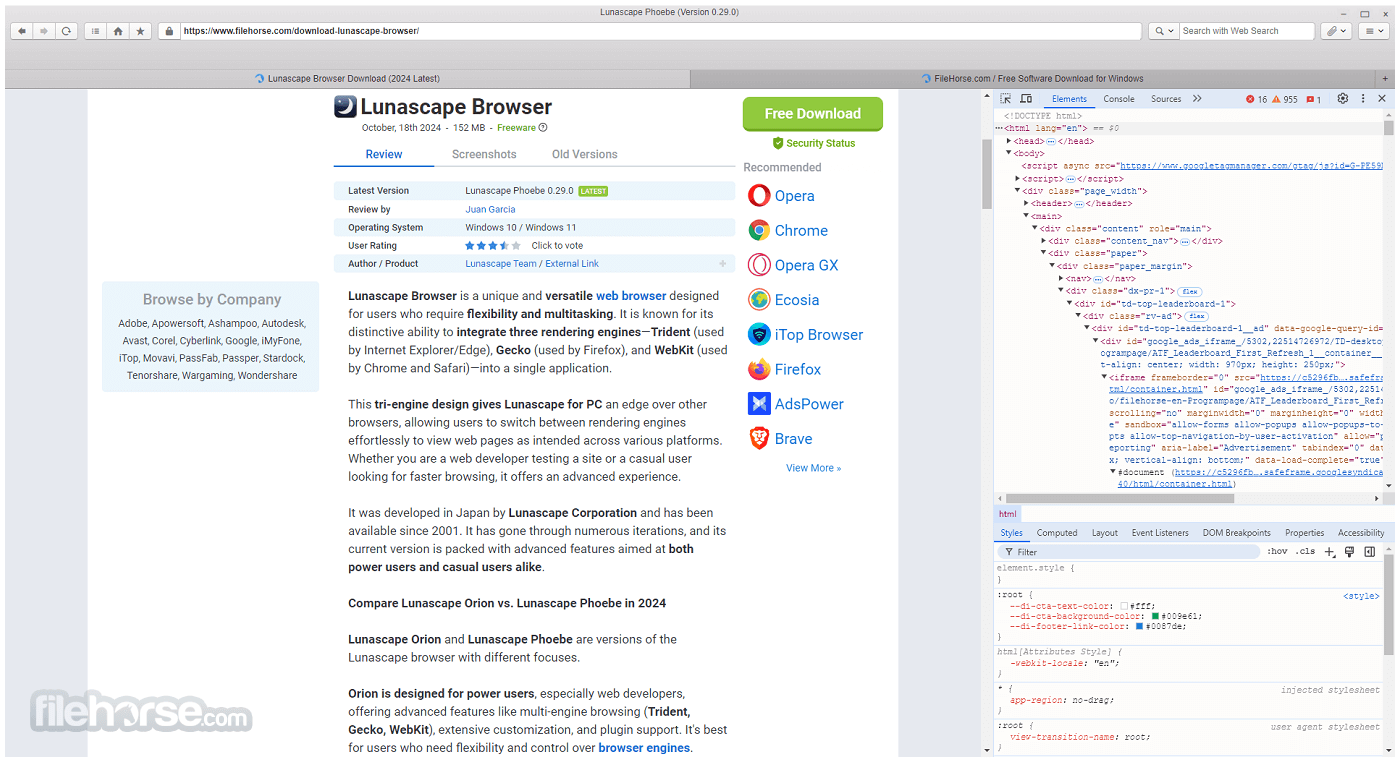
Task: Switch to FileHorse.com Free Software Download tab
Action: (x=1033, y=78)
